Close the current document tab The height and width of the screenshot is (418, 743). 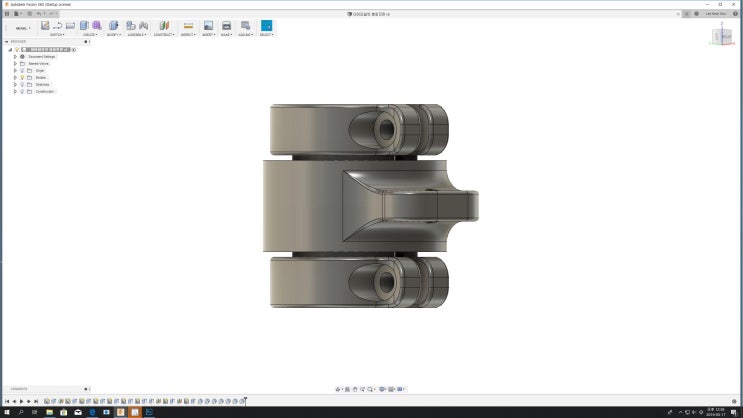[x=678, y=14]
